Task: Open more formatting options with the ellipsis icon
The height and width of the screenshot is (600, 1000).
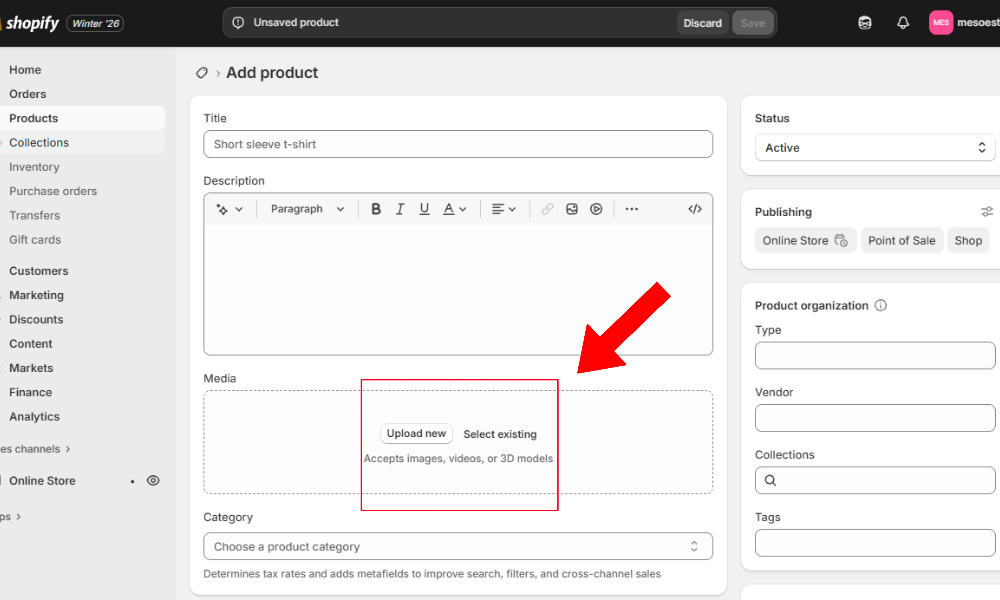Action: click(x=631, y=209)
